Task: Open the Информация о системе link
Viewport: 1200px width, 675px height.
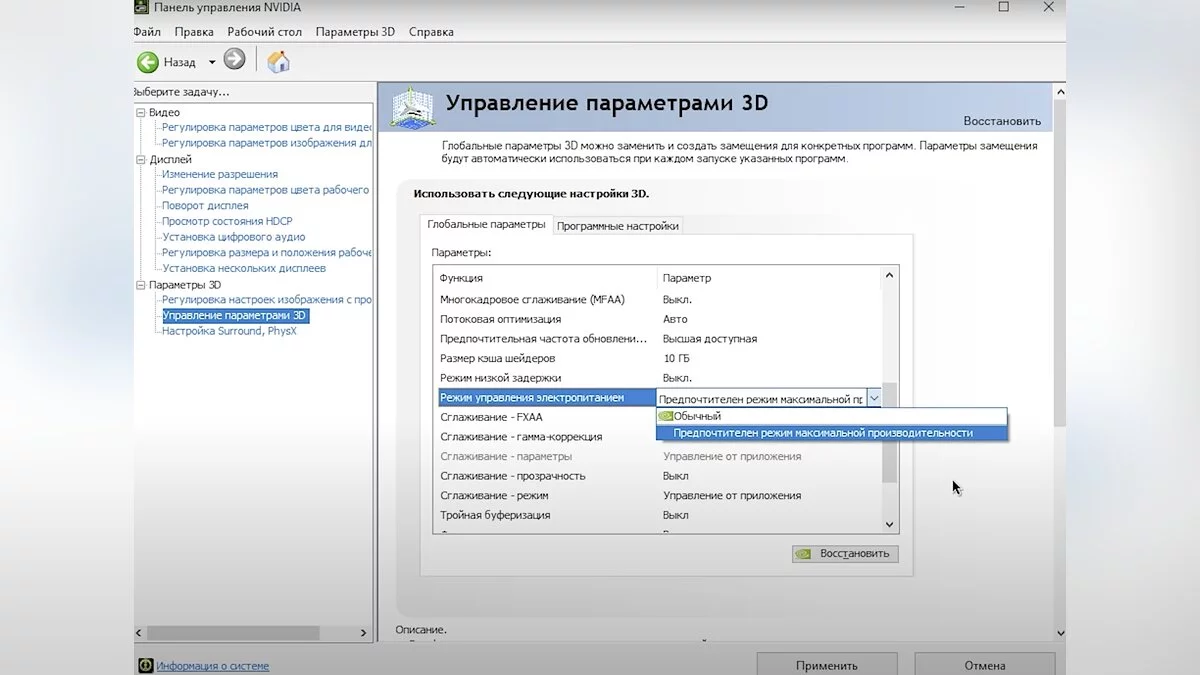Action: (213, 666)
